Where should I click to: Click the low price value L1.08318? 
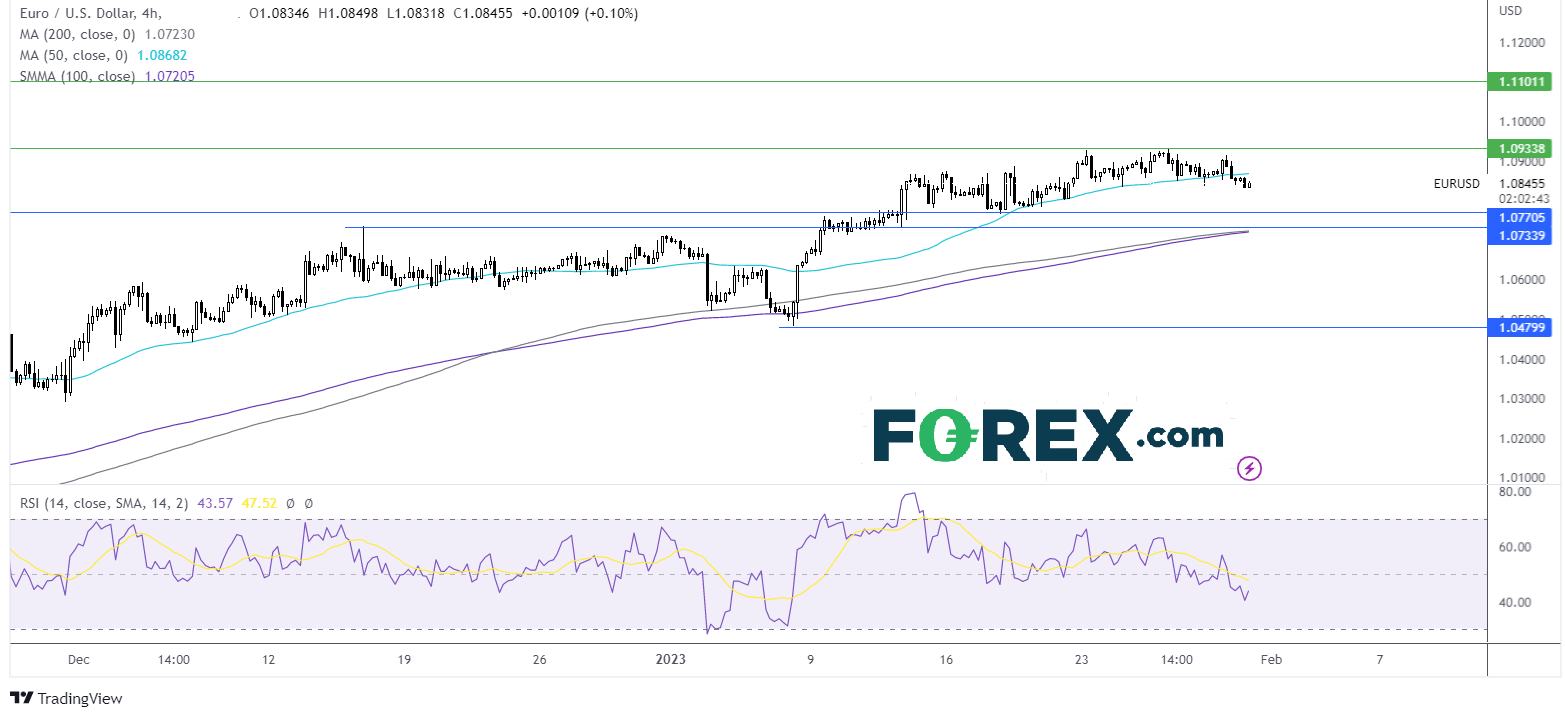[415, 14]
